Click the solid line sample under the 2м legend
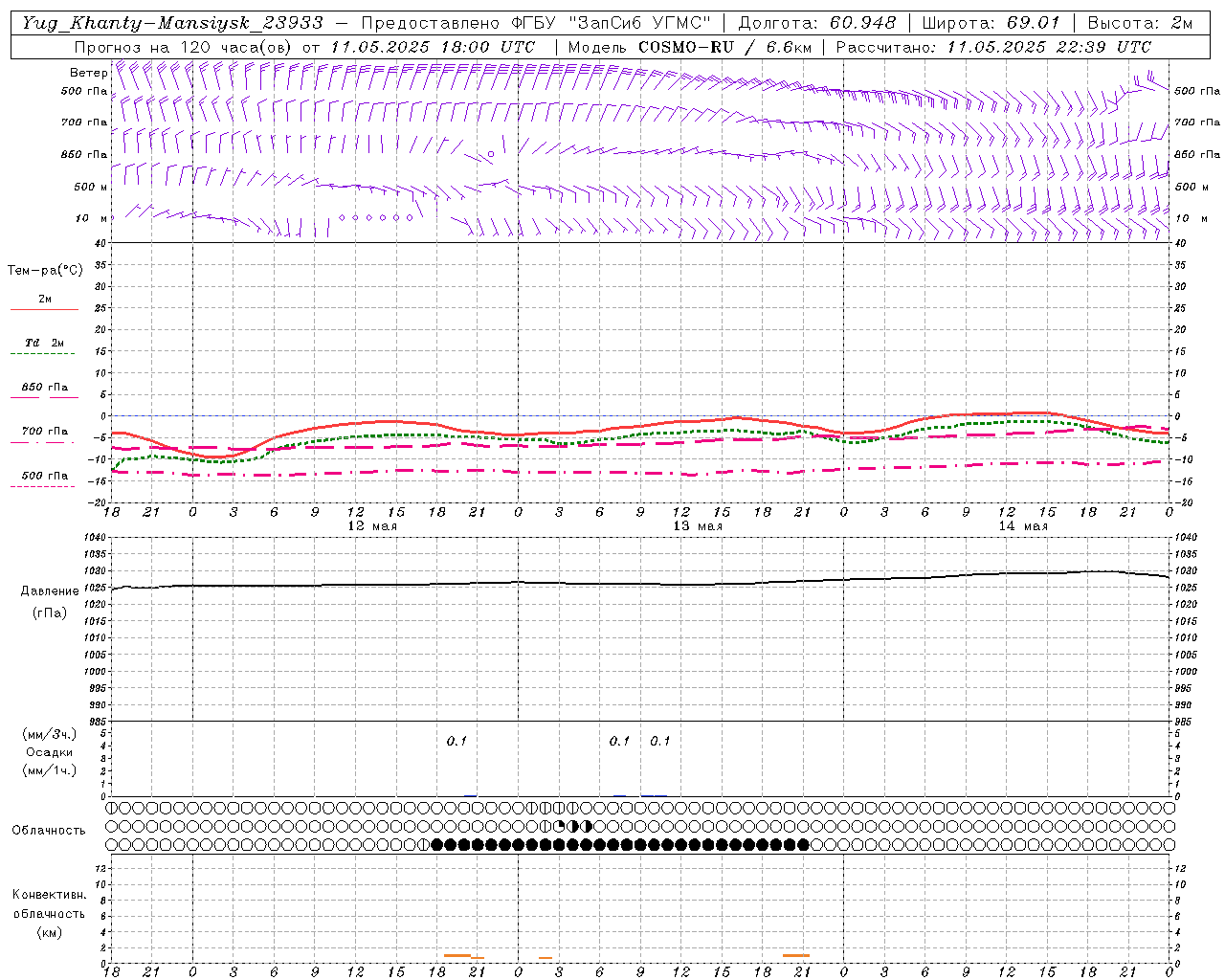 coord(44,309)
